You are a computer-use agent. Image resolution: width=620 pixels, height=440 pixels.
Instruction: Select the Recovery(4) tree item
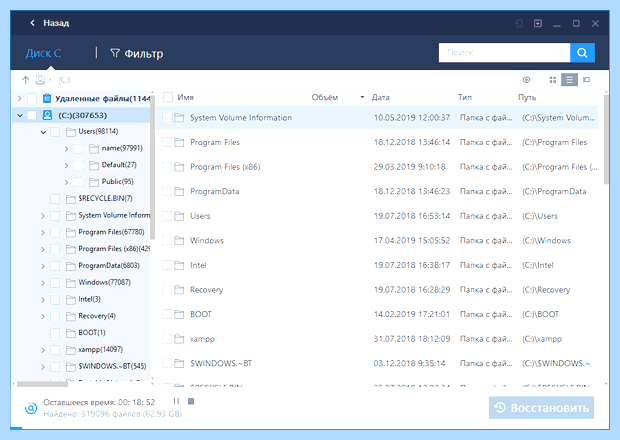point(97,316)
